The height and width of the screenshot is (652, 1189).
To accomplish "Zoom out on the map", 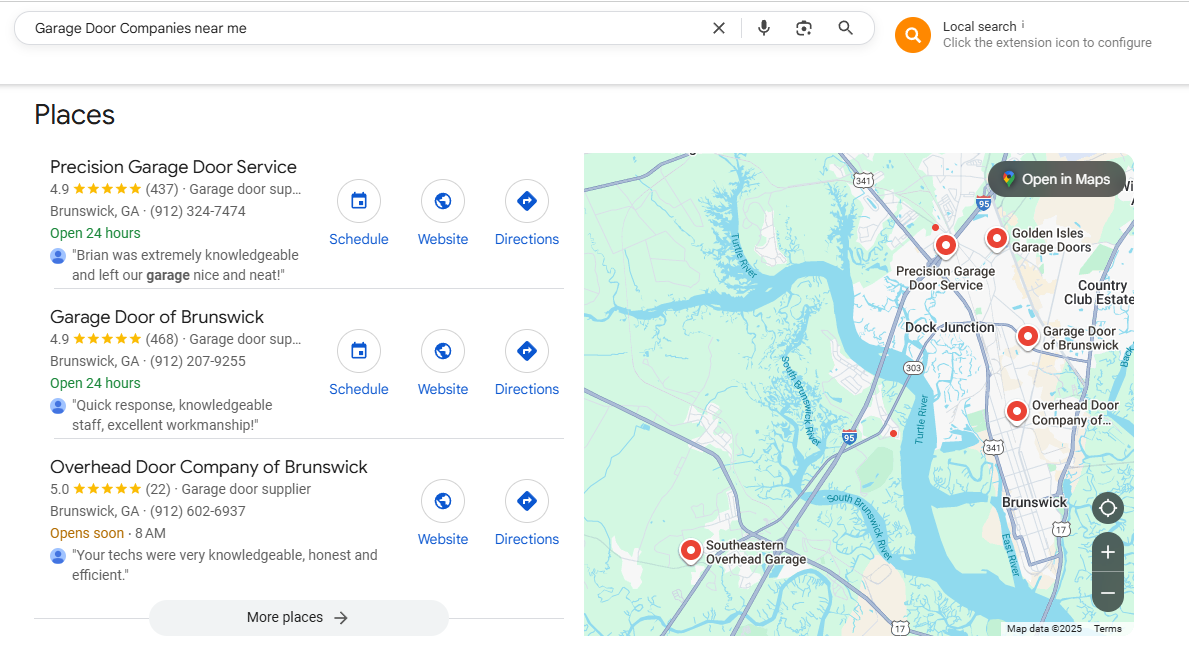I will [x=1107, y=592].
